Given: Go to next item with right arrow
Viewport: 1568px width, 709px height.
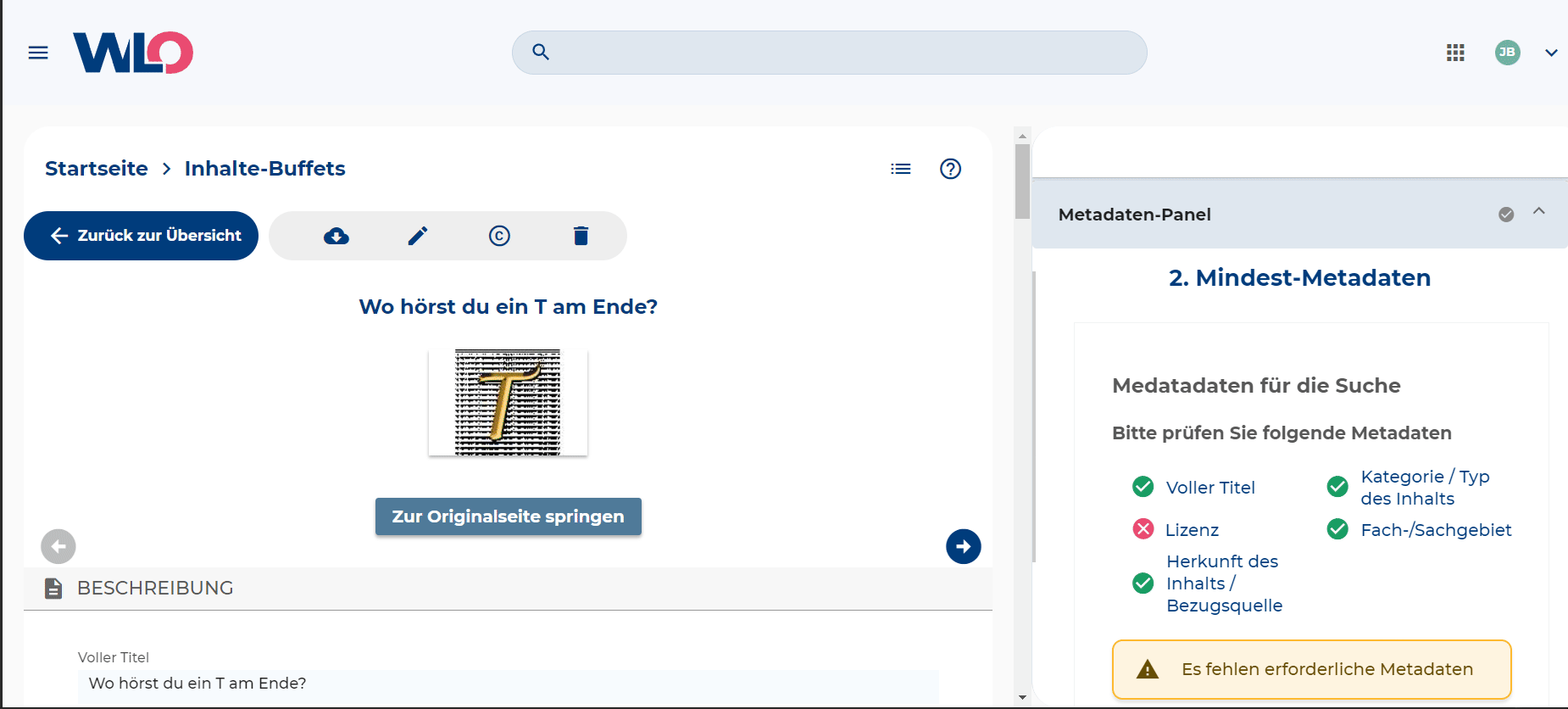Looking at the screenshot, I should coord(963,547).
